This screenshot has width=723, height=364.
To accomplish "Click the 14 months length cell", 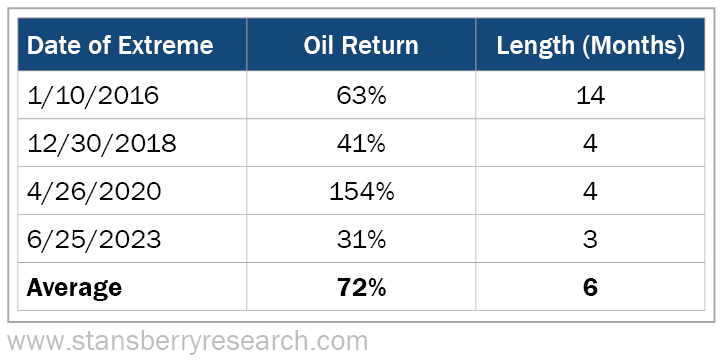I will pyautogui.click(x=590, y=95).
